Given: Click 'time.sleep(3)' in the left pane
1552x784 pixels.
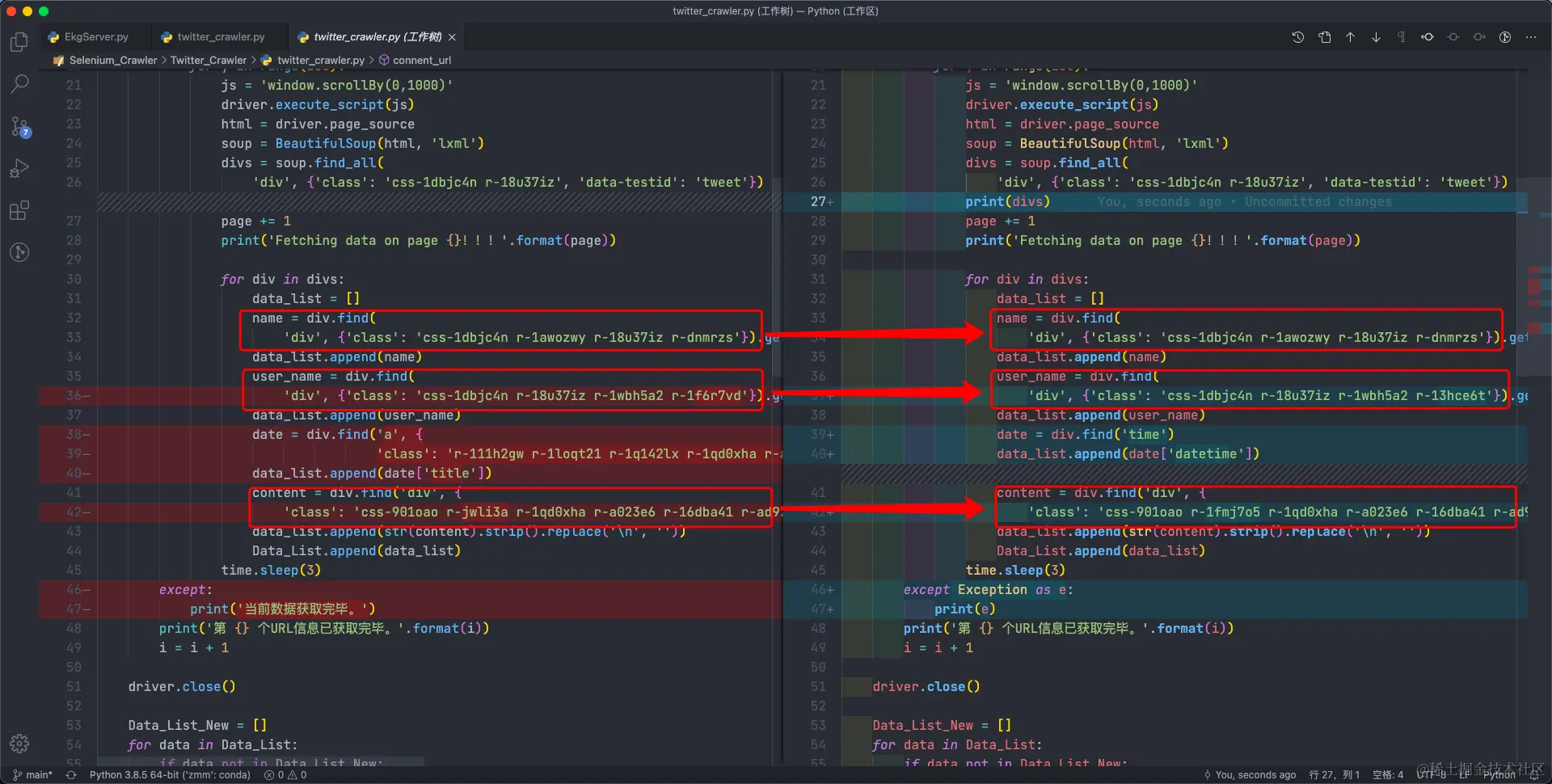Looking at the screenshot, I should 271,571.
